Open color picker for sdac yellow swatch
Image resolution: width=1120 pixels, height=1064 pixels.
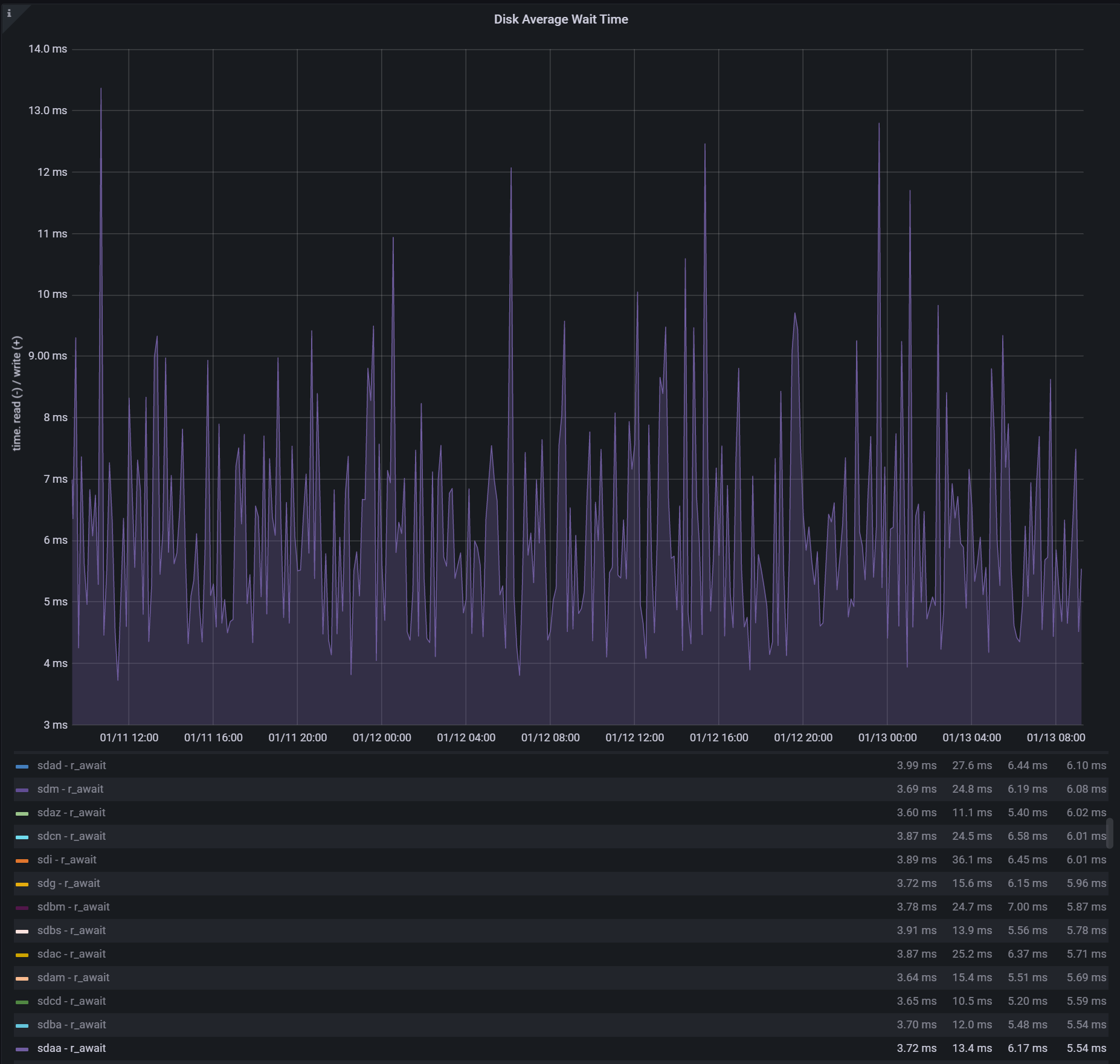click(x=22, y=955)
